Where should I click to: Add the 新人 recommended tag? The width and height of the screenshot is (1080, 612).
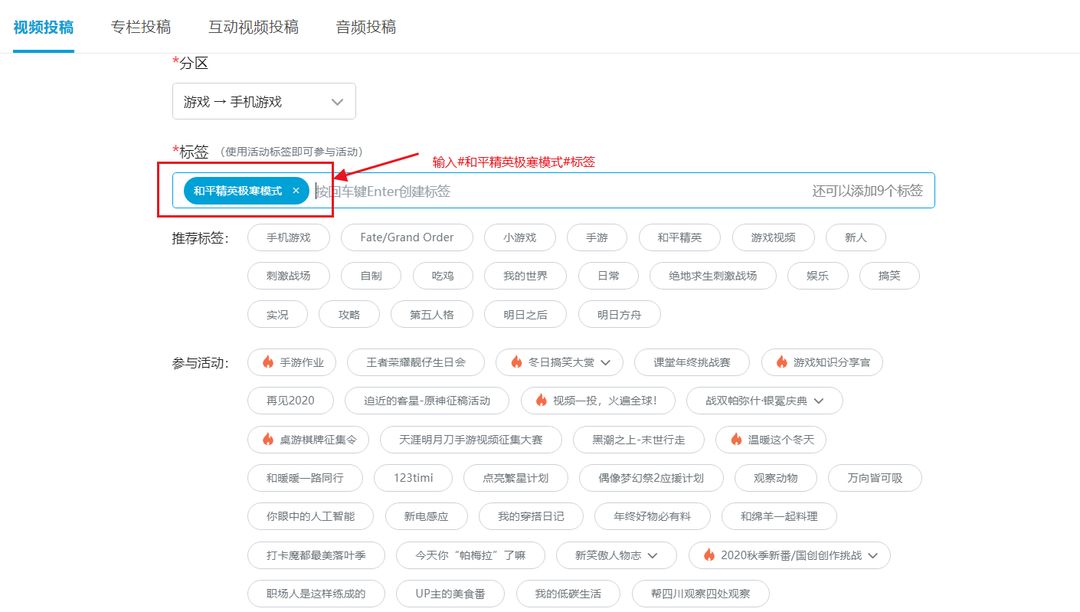pos(856,238)
